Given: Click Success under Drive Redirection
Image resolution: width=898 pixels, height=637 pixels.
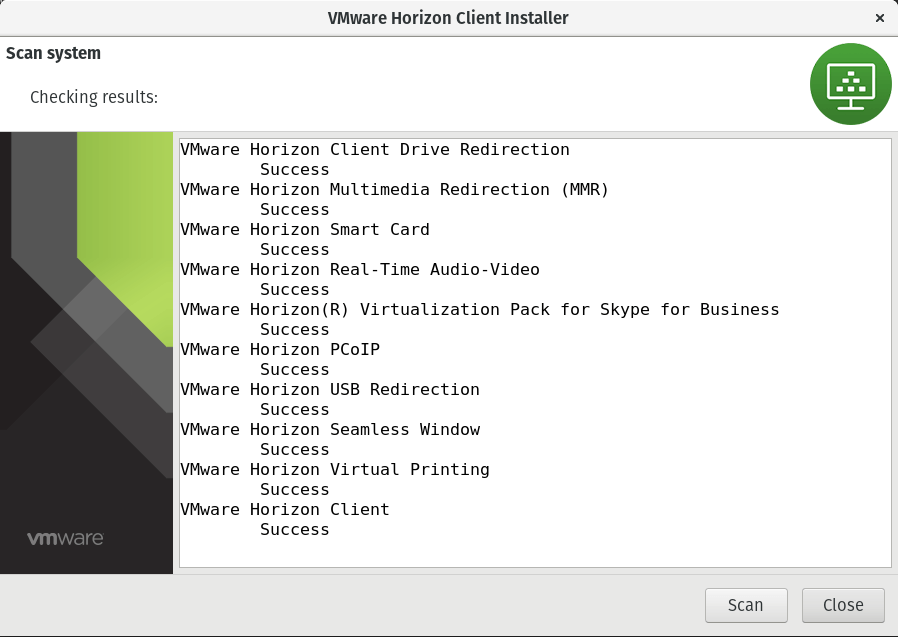Looking at the screenshot, I should coord(295,170).
